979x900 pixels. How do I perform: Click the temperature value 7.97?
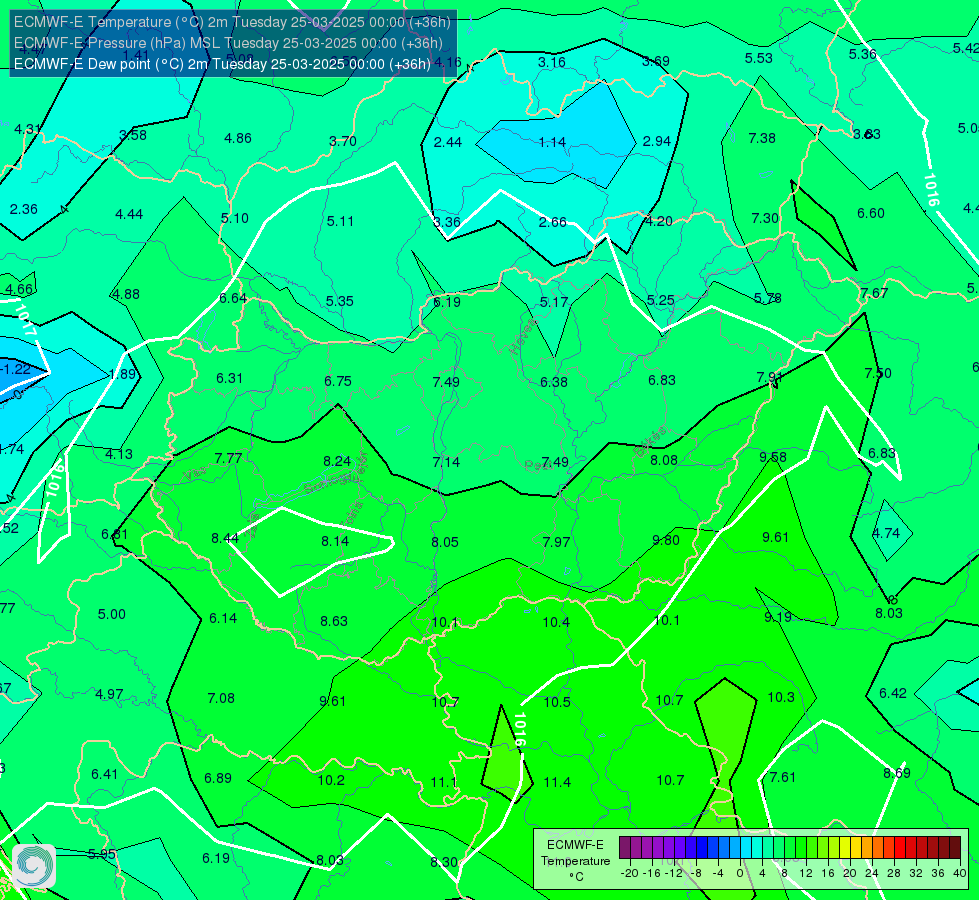point(556,542)
